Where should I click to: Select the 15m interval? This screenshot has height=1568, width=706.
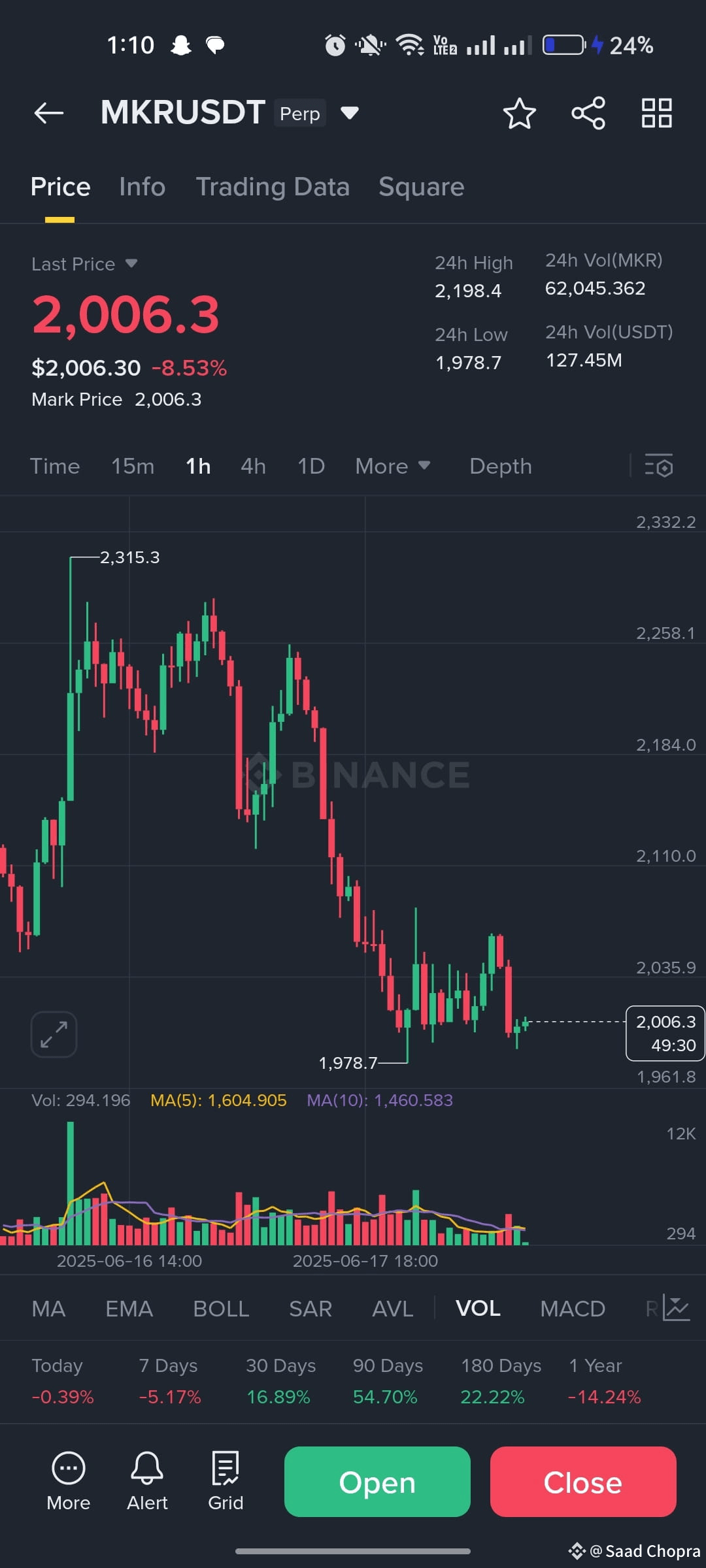click(133, 466)
